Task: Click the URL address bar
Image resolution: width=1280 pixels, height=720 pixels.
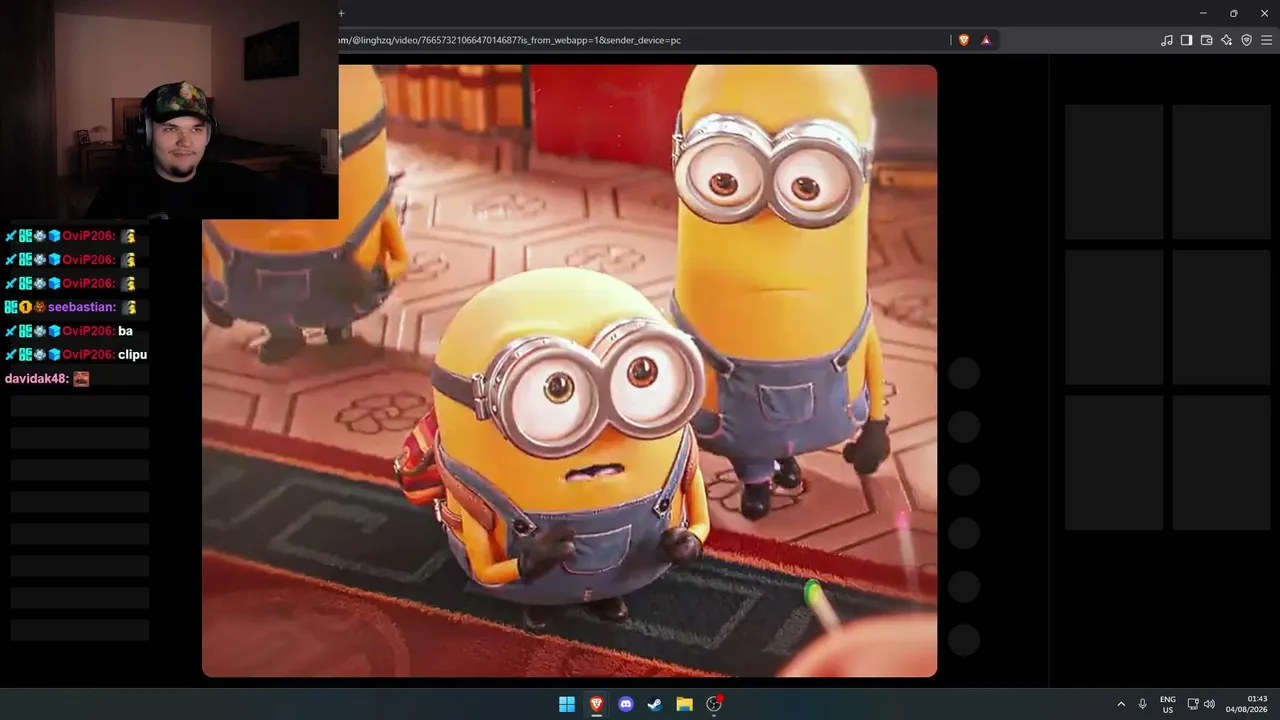Action: pyautogui.click(x=640, y=40)
